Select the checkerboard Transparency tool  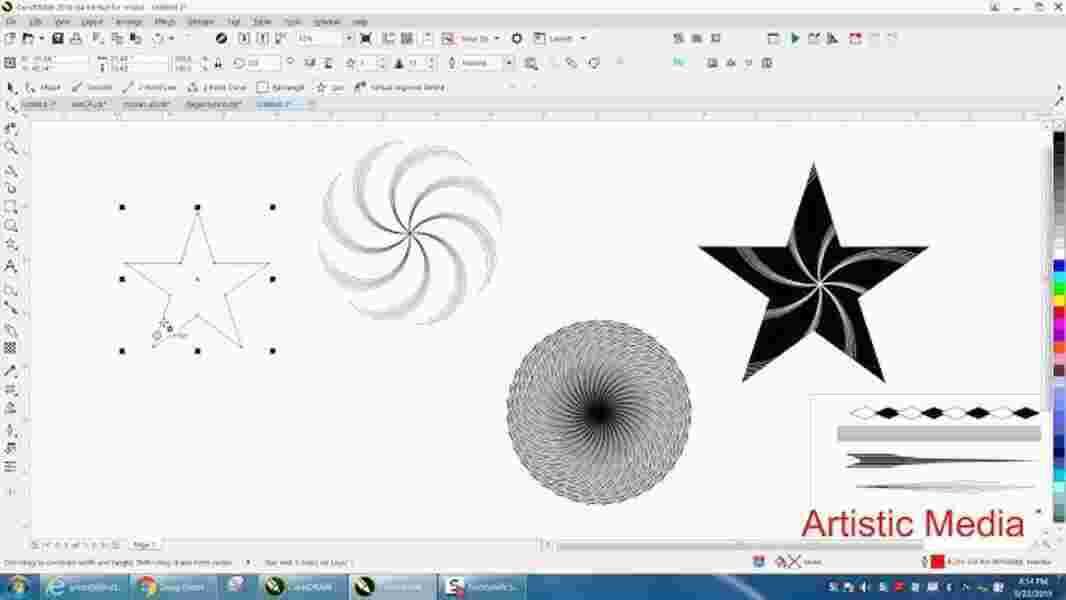pos(11,348)
